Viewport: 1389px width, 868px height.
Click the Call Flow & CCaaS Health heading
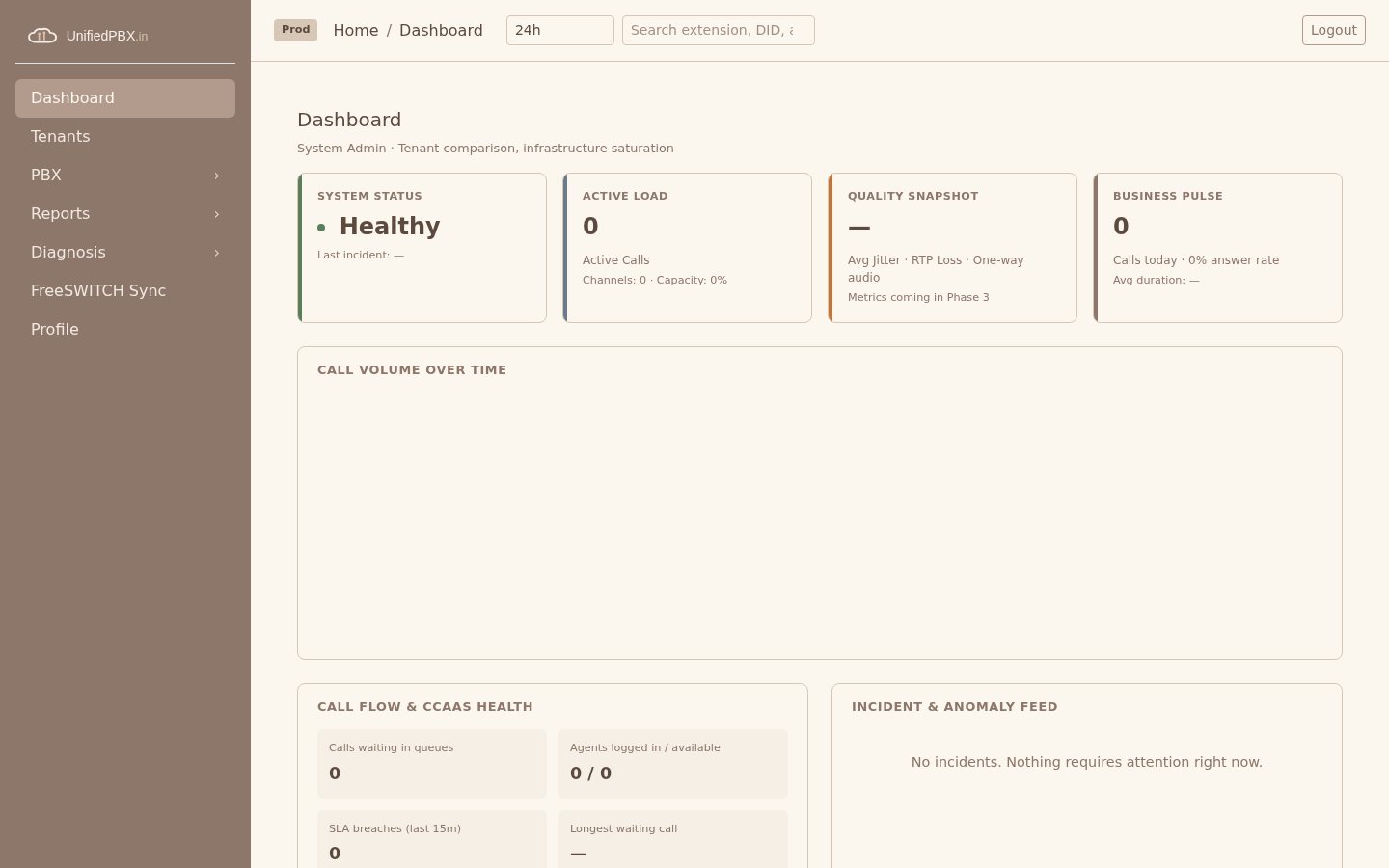point(425,707)
